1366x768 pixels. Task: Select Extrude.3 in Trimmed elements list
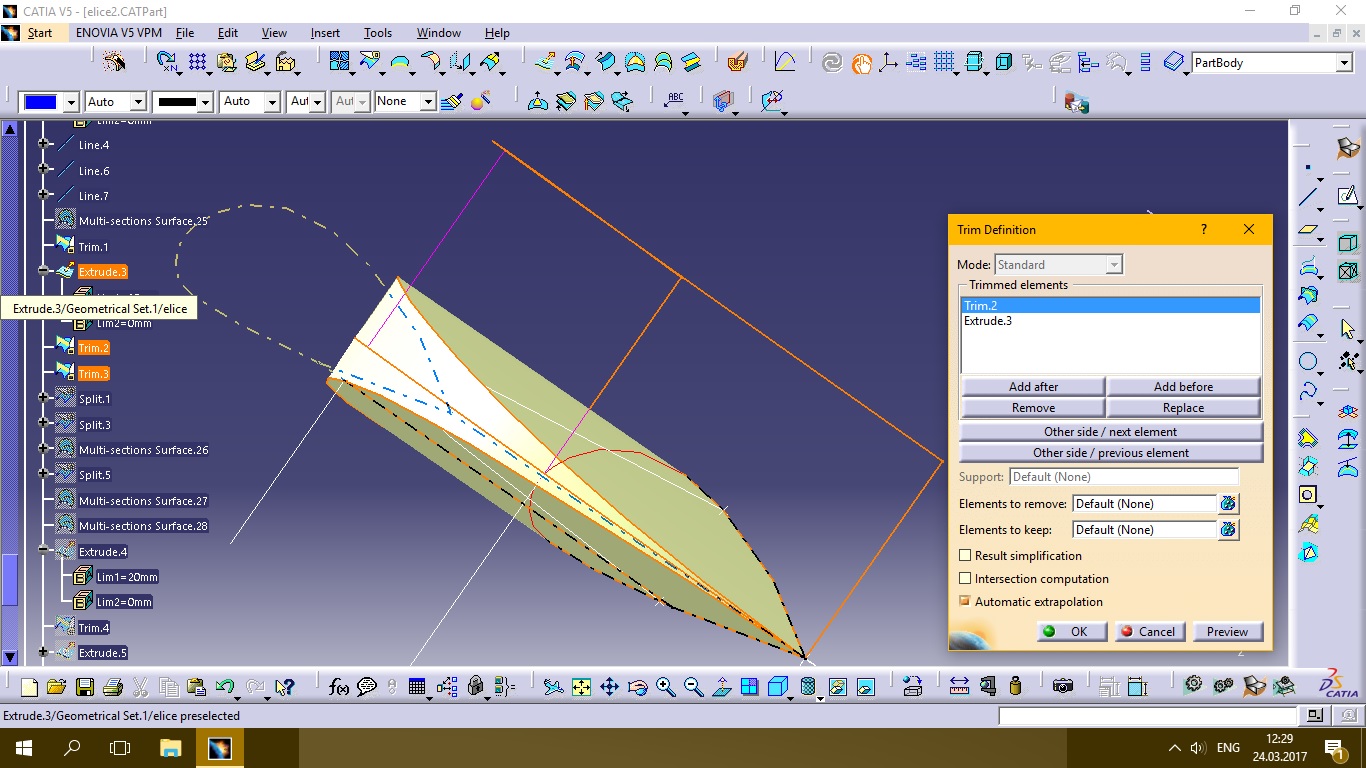(x=1110, y=321)
